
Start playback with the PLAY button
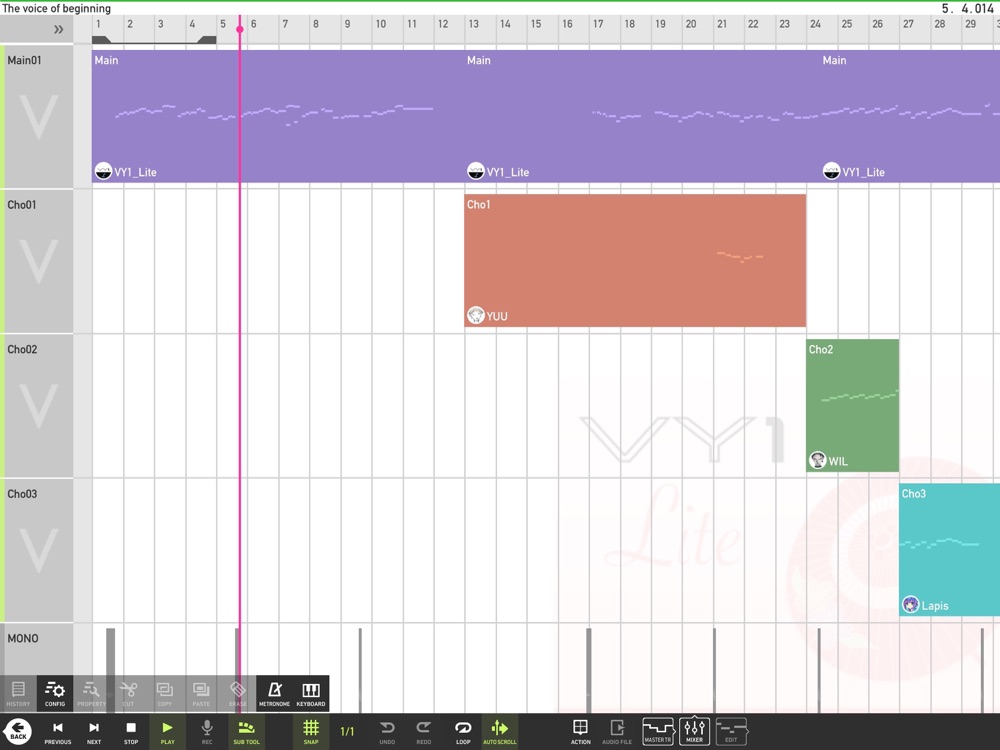(167, 732)
